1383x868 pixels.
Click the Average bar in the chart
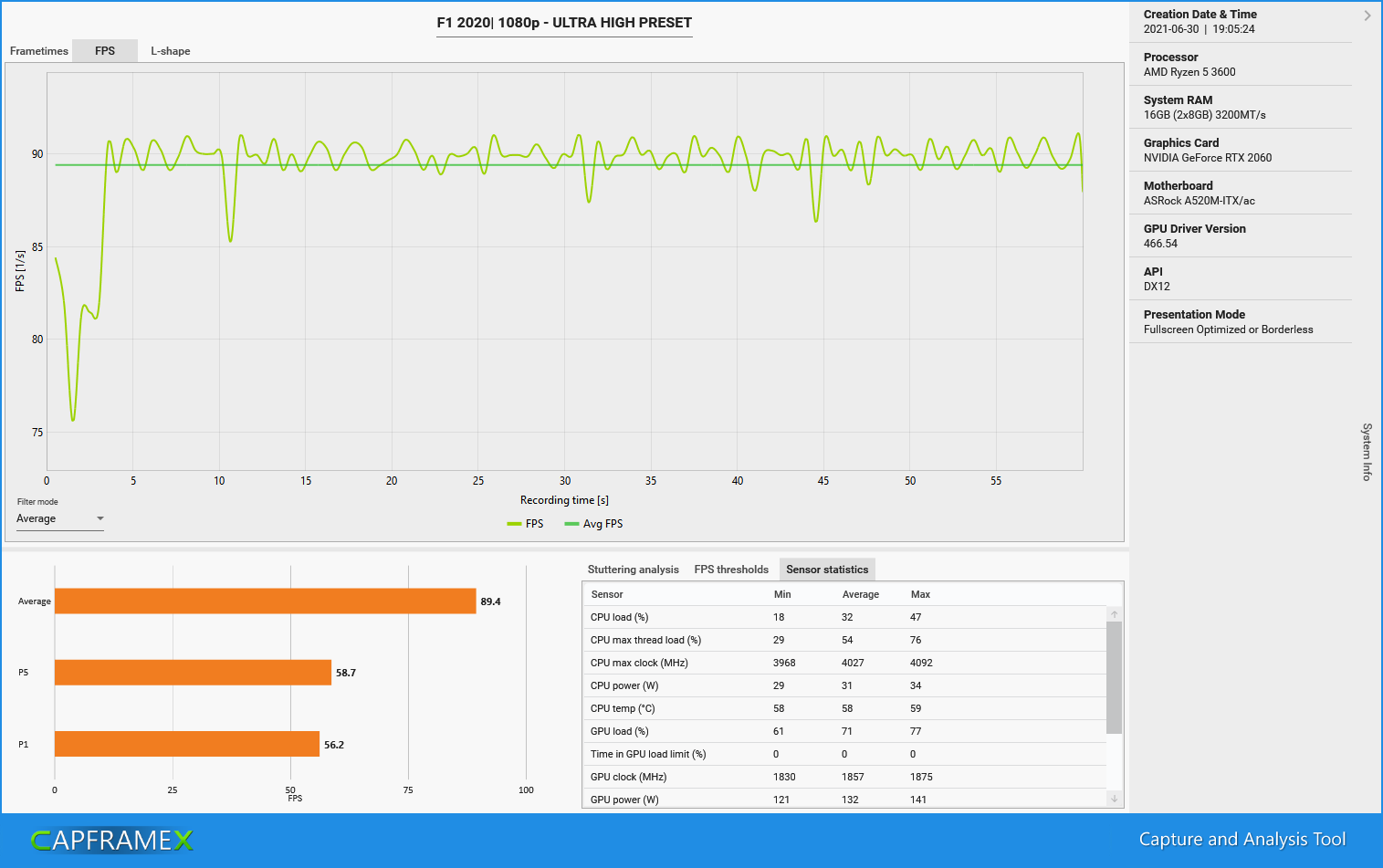[x=265, y=601]
